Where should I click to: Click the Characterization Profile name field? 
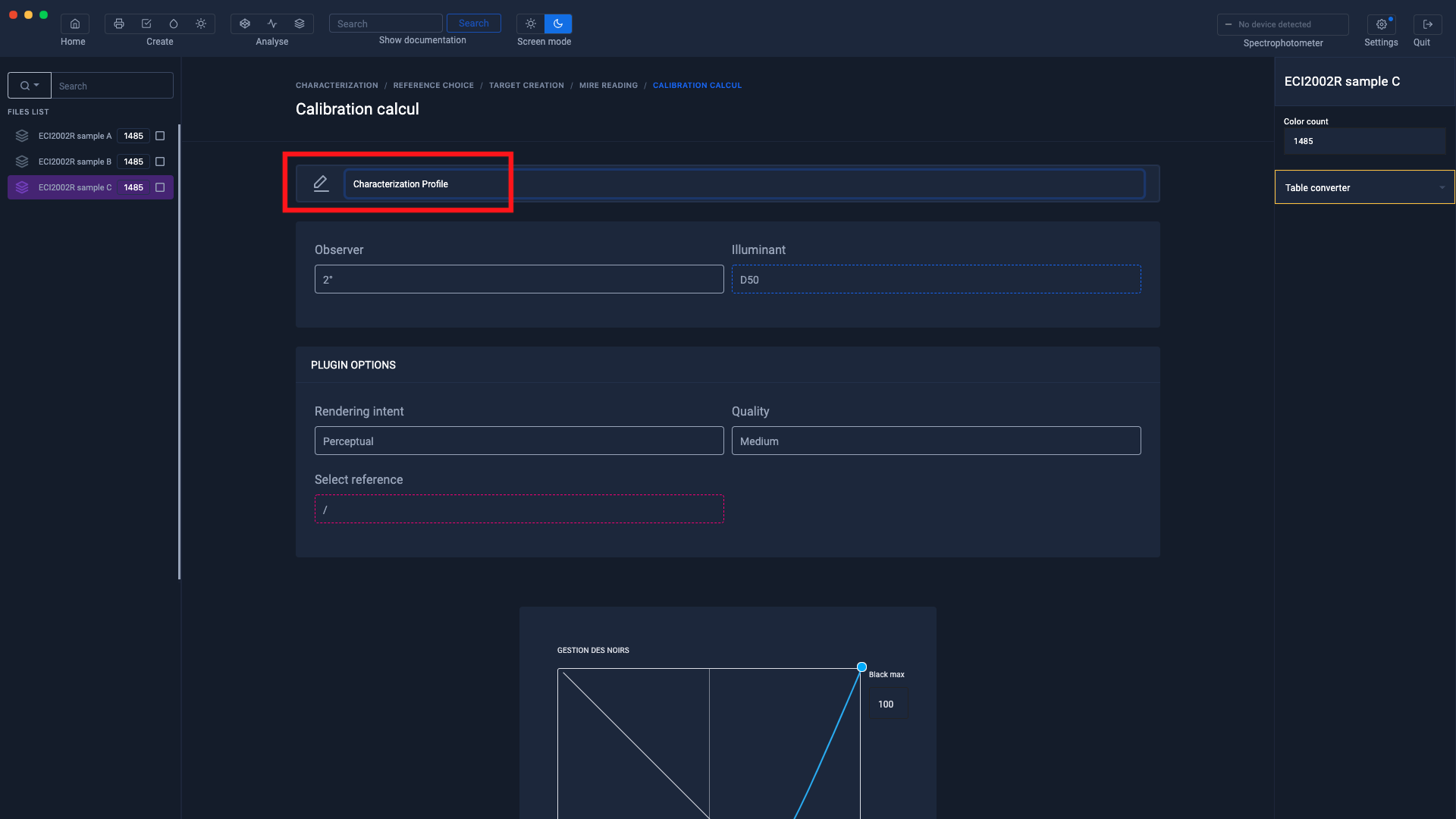pos(745,184)
